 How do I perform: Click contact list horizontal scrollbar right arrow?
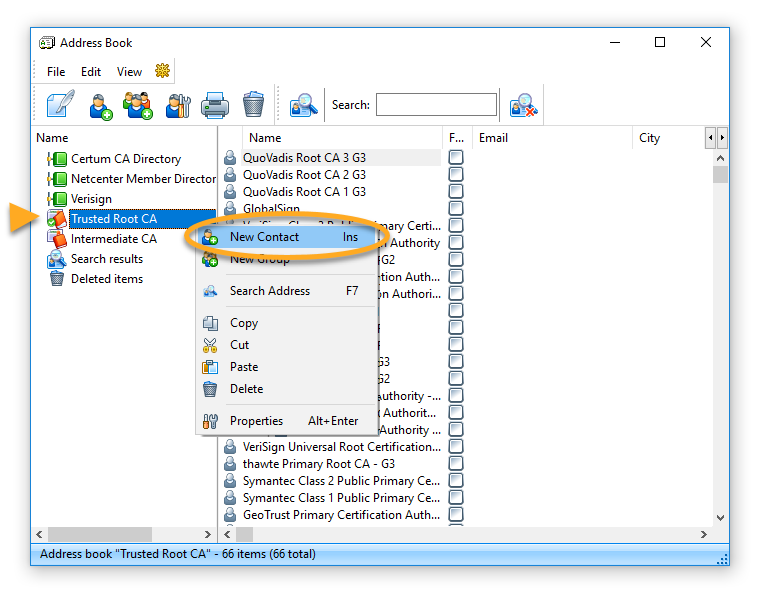click(x=704, y=534)
